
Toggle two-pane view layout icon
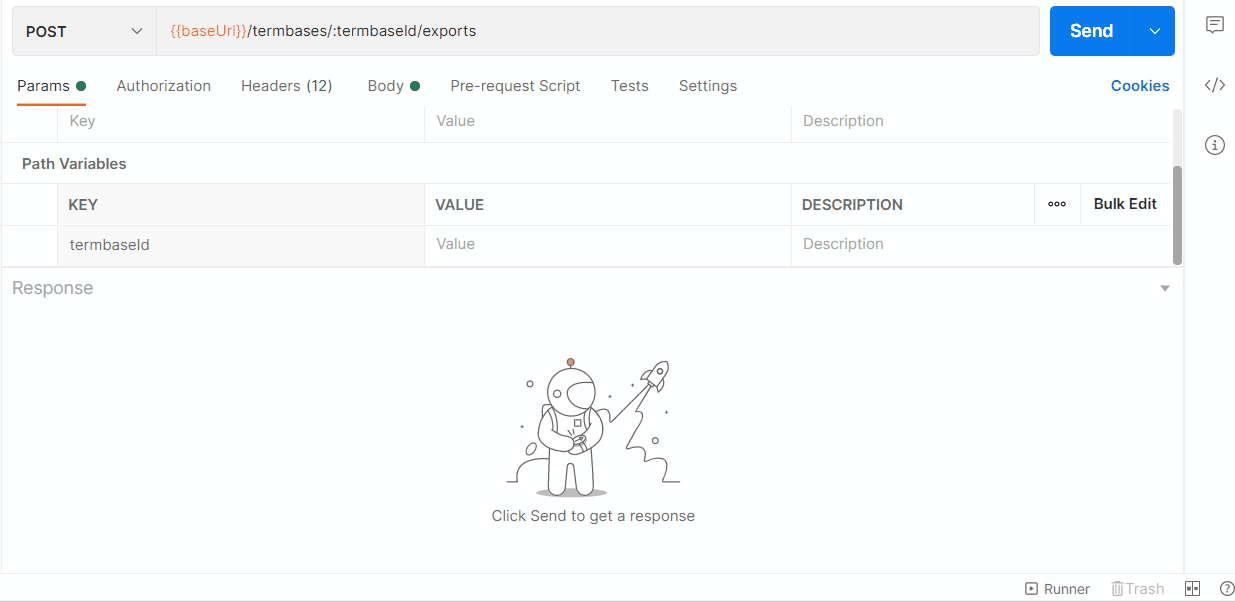click(x=1192, y=589)
